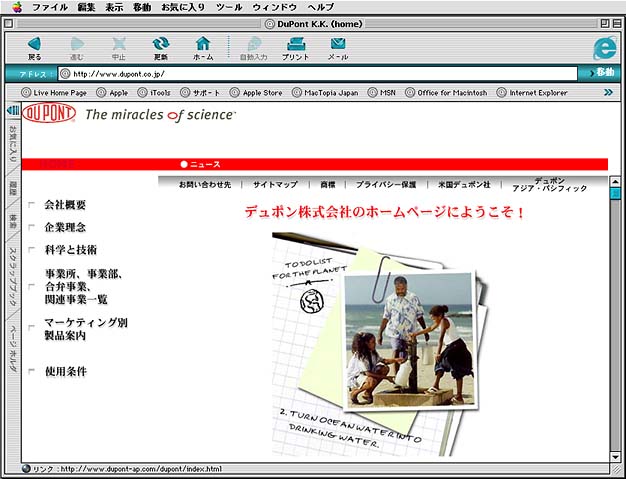The height and width of the screenshot is (479, 626).
Task: Open the 商標 trademark link
Action: click(x=327, y=185)
